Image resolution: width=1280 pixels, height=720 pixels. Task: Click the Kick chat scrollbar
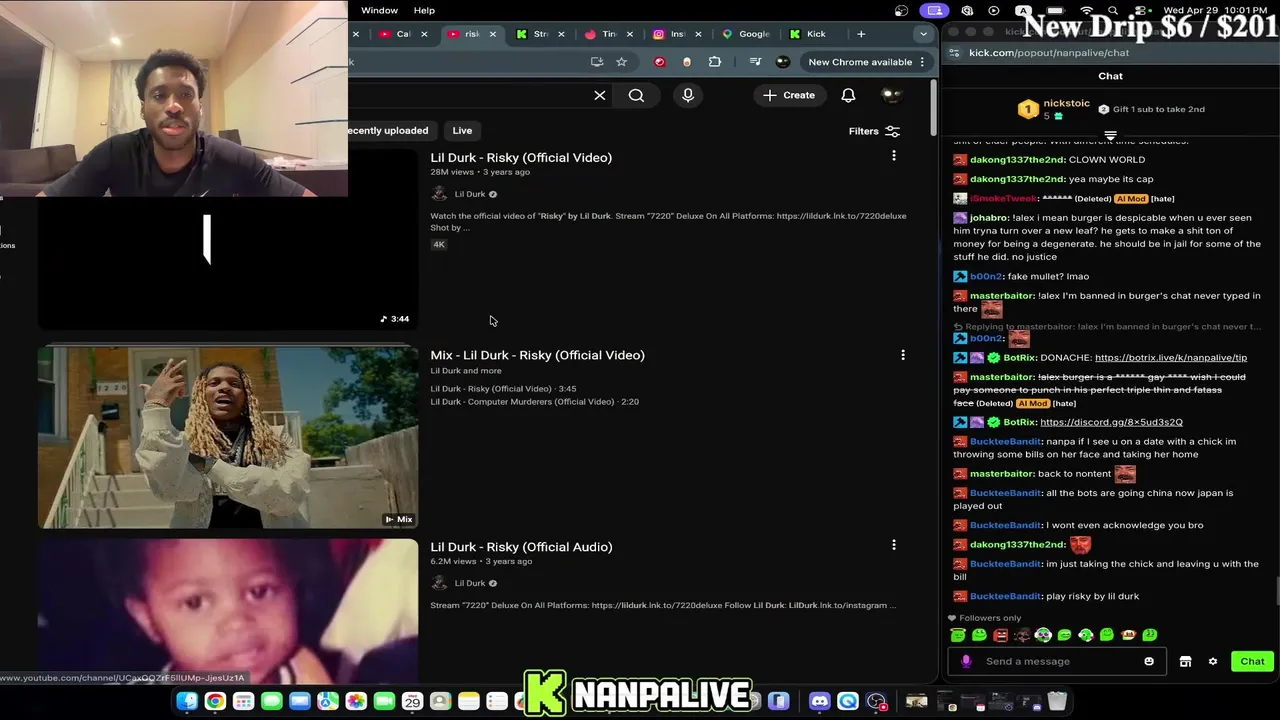[1276, 590]
